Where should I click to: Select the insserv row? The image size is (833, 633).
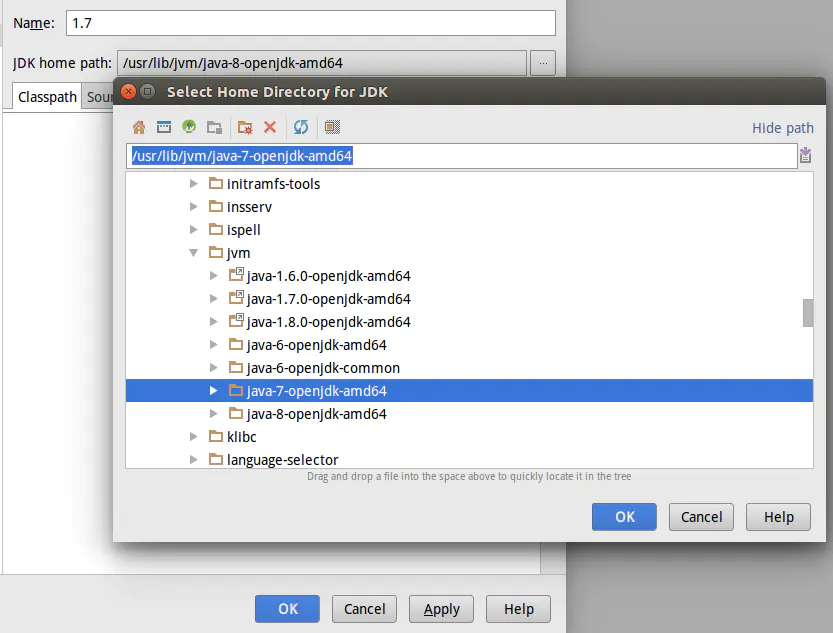(470, 207)
